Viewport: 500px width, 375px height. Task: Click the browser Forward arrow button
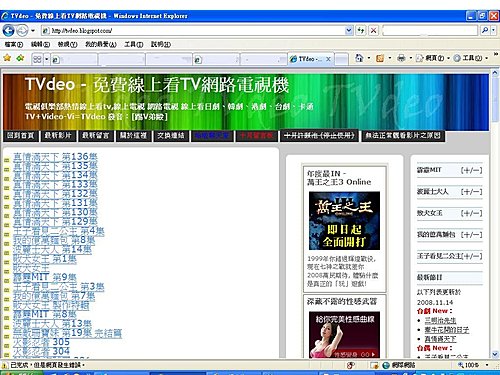point(22,31)
